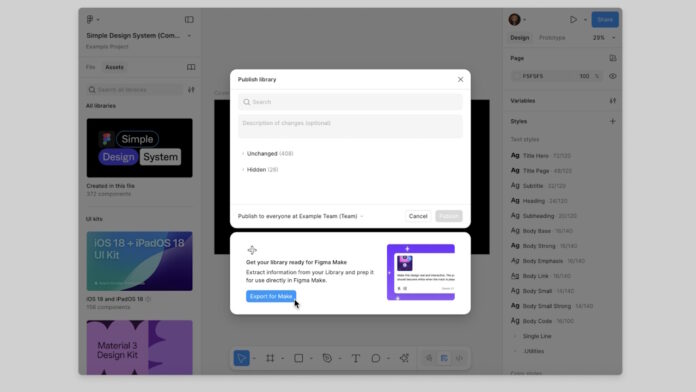The height and width of the screenshot is (392, 696).
Task: Switch to the Prototype tab
Action: 552,38
